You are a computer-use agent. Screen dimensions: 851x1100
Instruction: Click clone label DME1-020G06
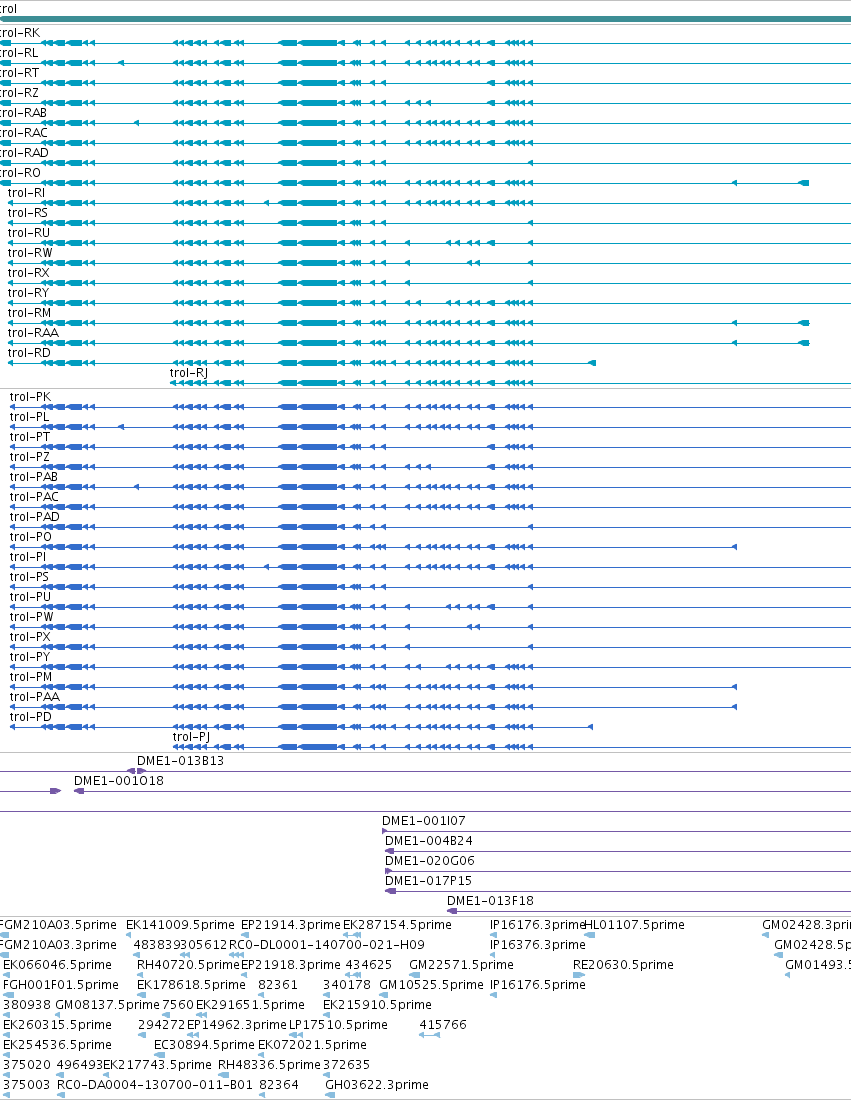click(429, 861)
